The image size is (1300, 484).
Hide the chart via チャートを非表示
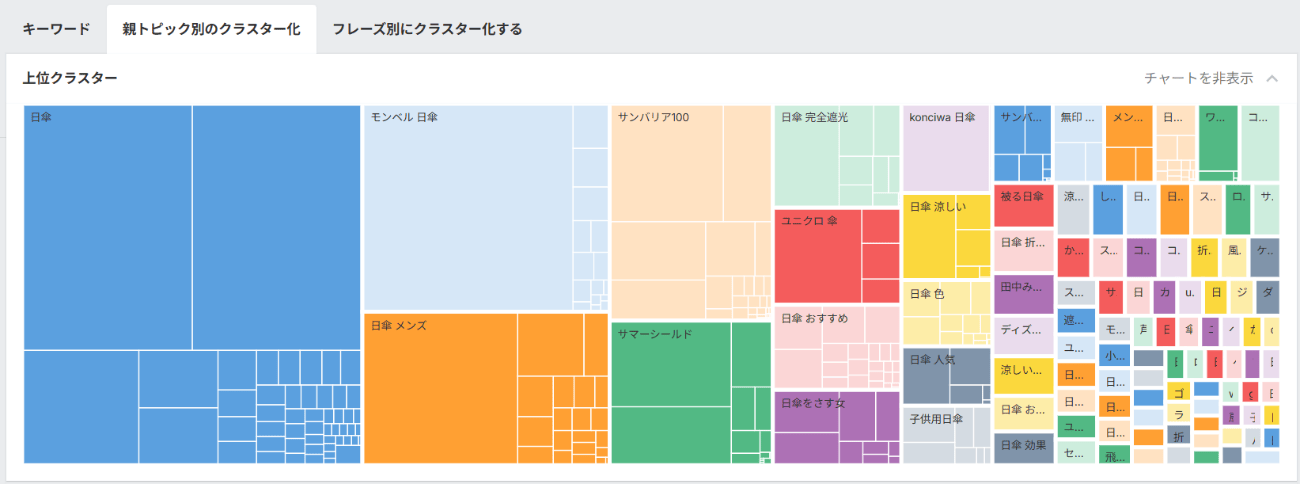coord(1198,78)
